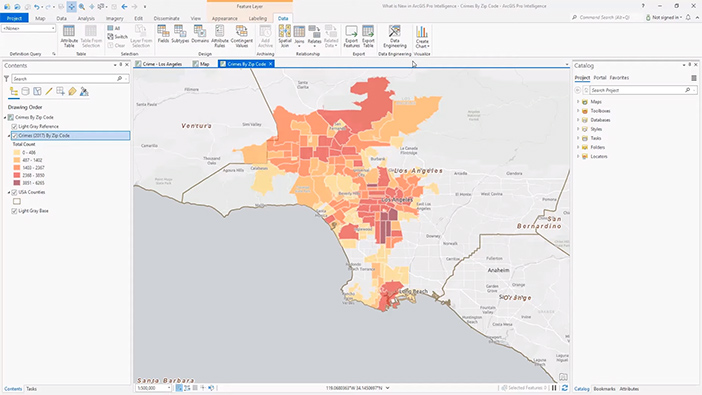This screenshot has height=395, width=702.
Task: Open notifications bell
Action: [x=688, y=17]
